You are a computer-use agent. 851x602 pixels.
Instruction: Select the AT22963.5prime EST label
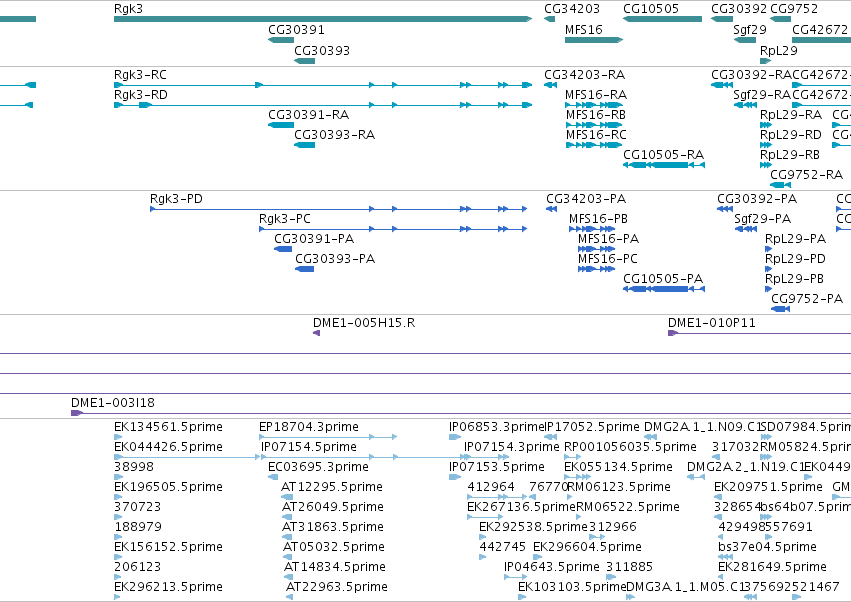[337, 587]
